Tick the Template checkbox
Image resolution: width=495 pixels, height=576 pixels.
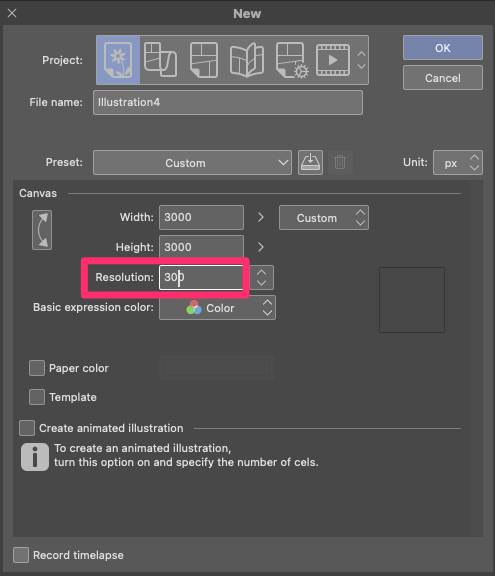click(37, 397)
